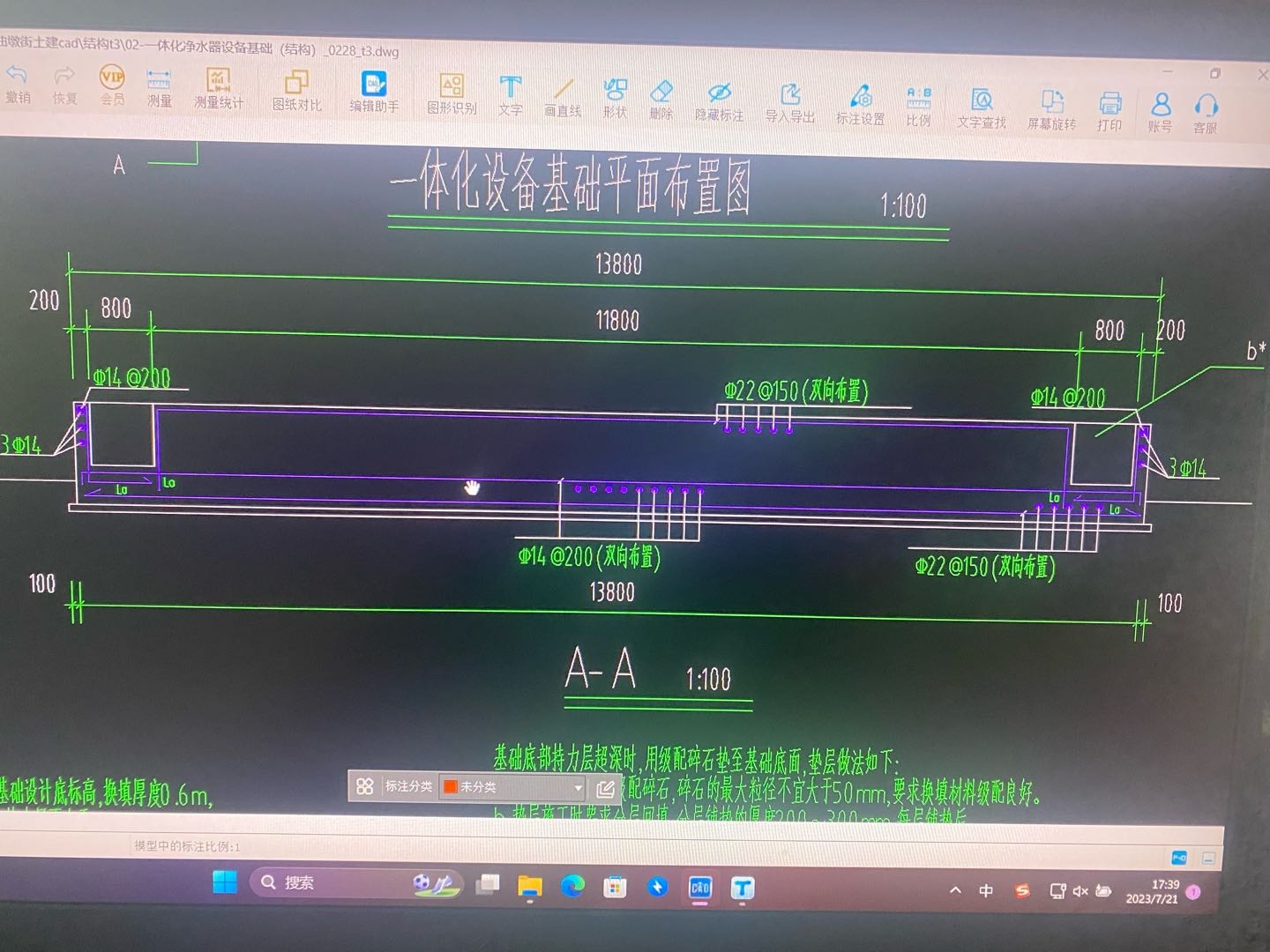
Task: Open the 17:39 clock and date
Action: pos(1152,892)
